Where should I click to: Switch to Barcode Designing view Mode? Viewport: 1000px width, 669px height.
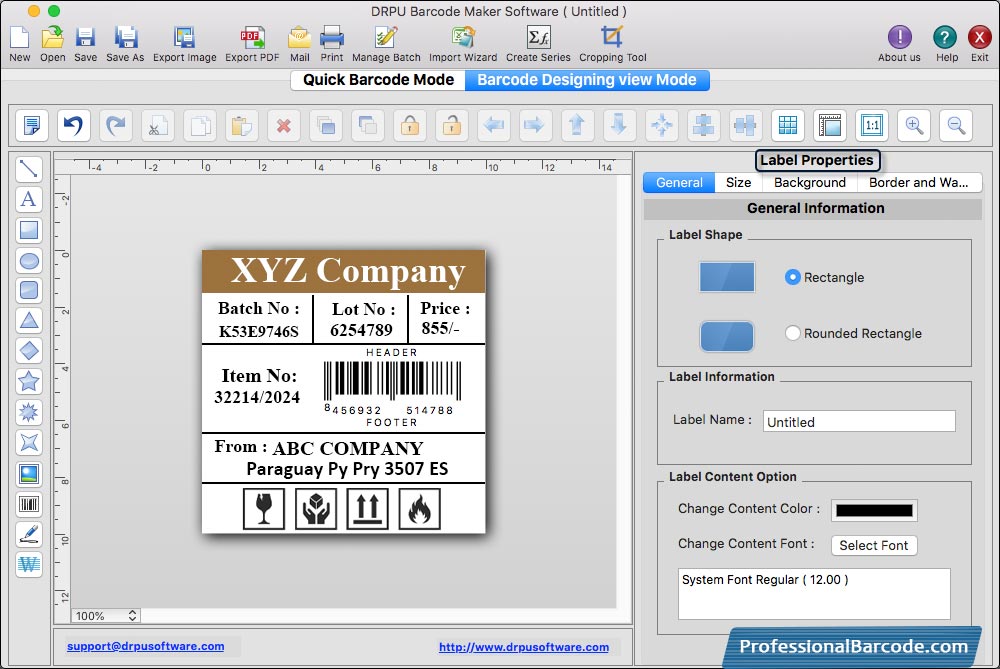click(587, 80)
